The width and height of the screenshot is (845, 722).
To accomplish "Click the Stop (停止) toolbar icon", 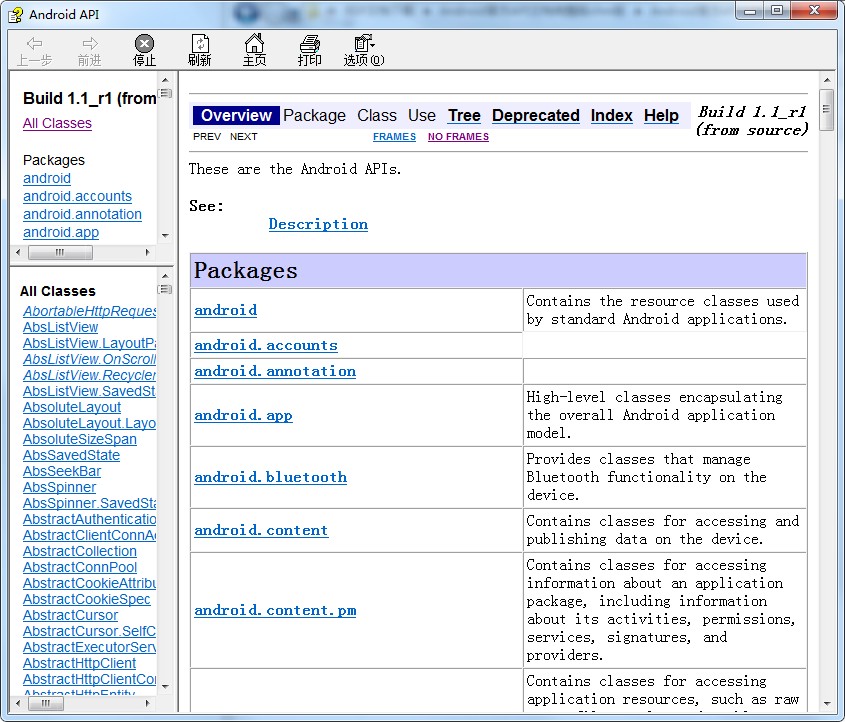I will tap(145, 44).
